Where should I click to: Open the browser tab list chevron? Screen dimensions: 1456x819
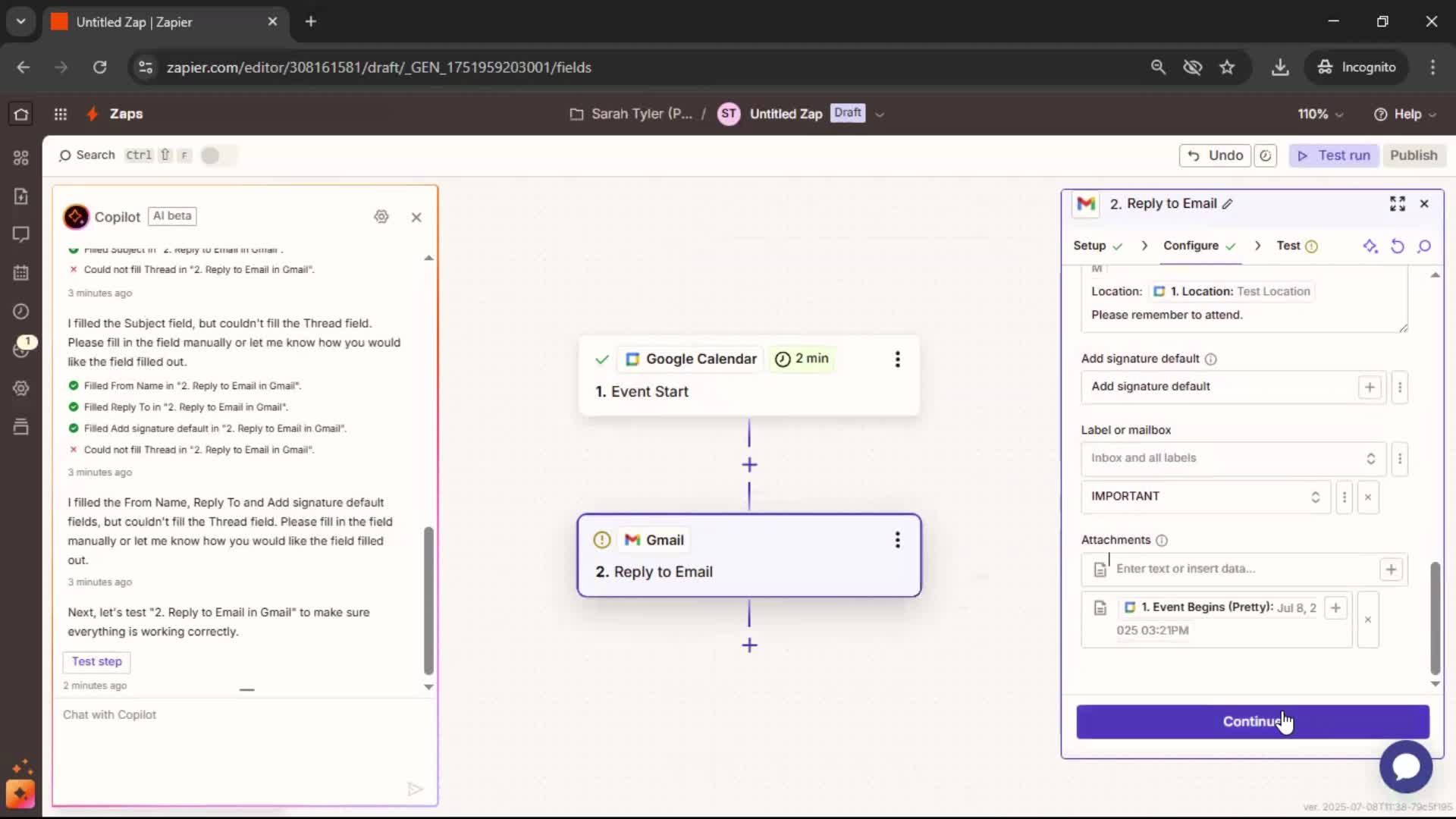tap(20, 21)
